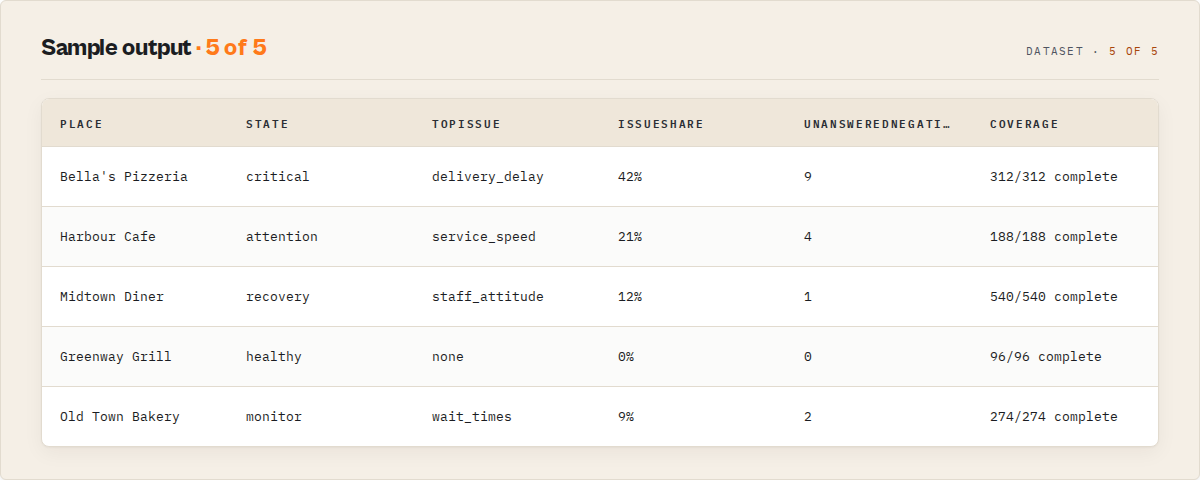Select the delivery_delay top issue cell

coord(488,177)
